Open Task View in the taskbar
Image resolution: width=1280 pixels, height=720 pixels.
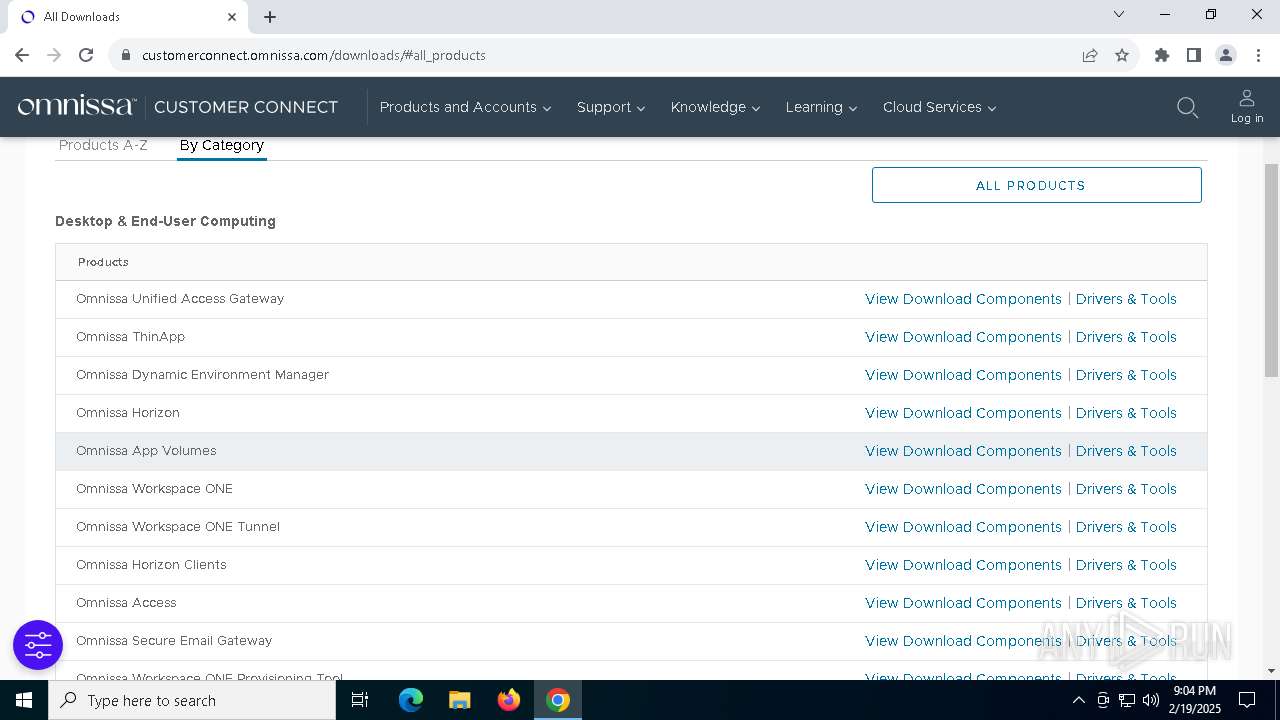(x=360, y=700)
